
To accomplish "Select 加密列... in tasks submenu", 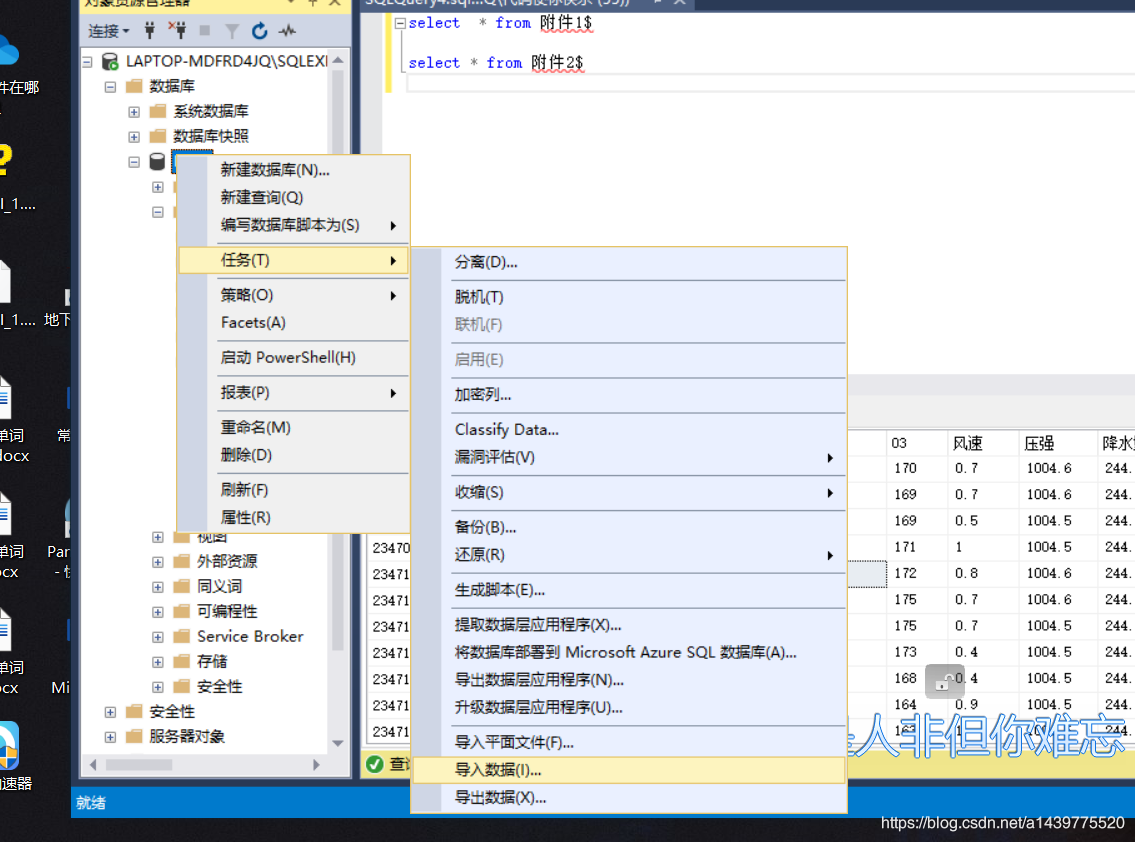I will pos(628,395).
